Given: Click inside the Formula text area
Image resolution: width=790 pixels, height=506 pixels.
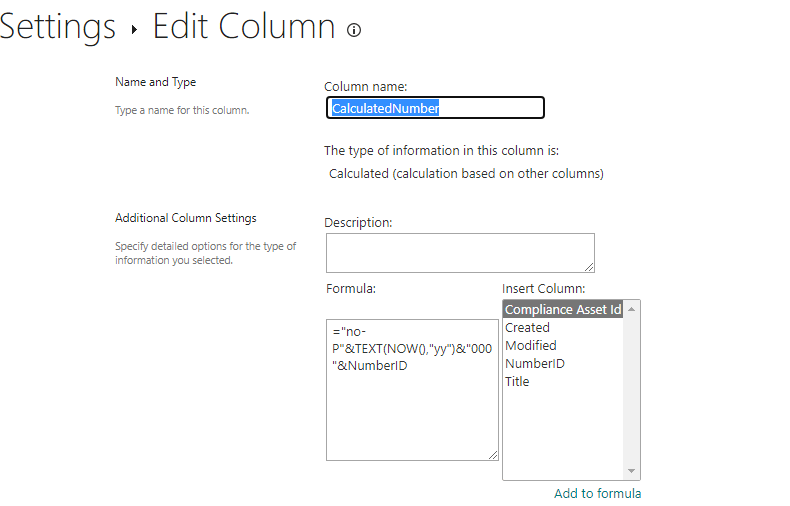Looking at the screenshot, I should pyautogui.click(x=412, y=390).
